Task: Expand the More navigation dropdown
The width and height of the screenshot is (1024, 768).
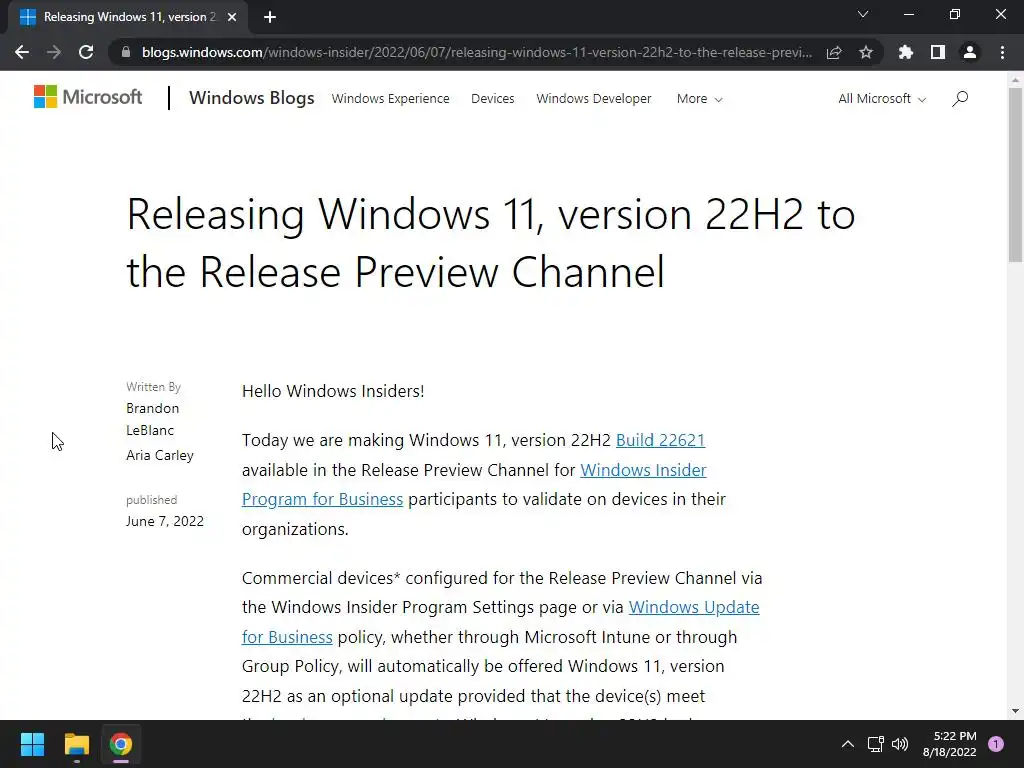Action: 699,99
